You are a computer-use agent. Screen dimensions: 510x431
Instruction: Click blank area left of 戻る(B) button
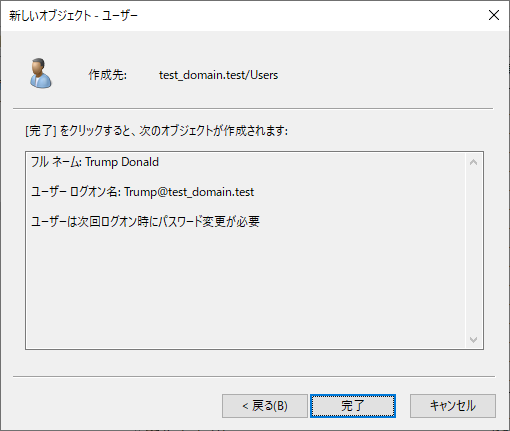click(117, 406)
